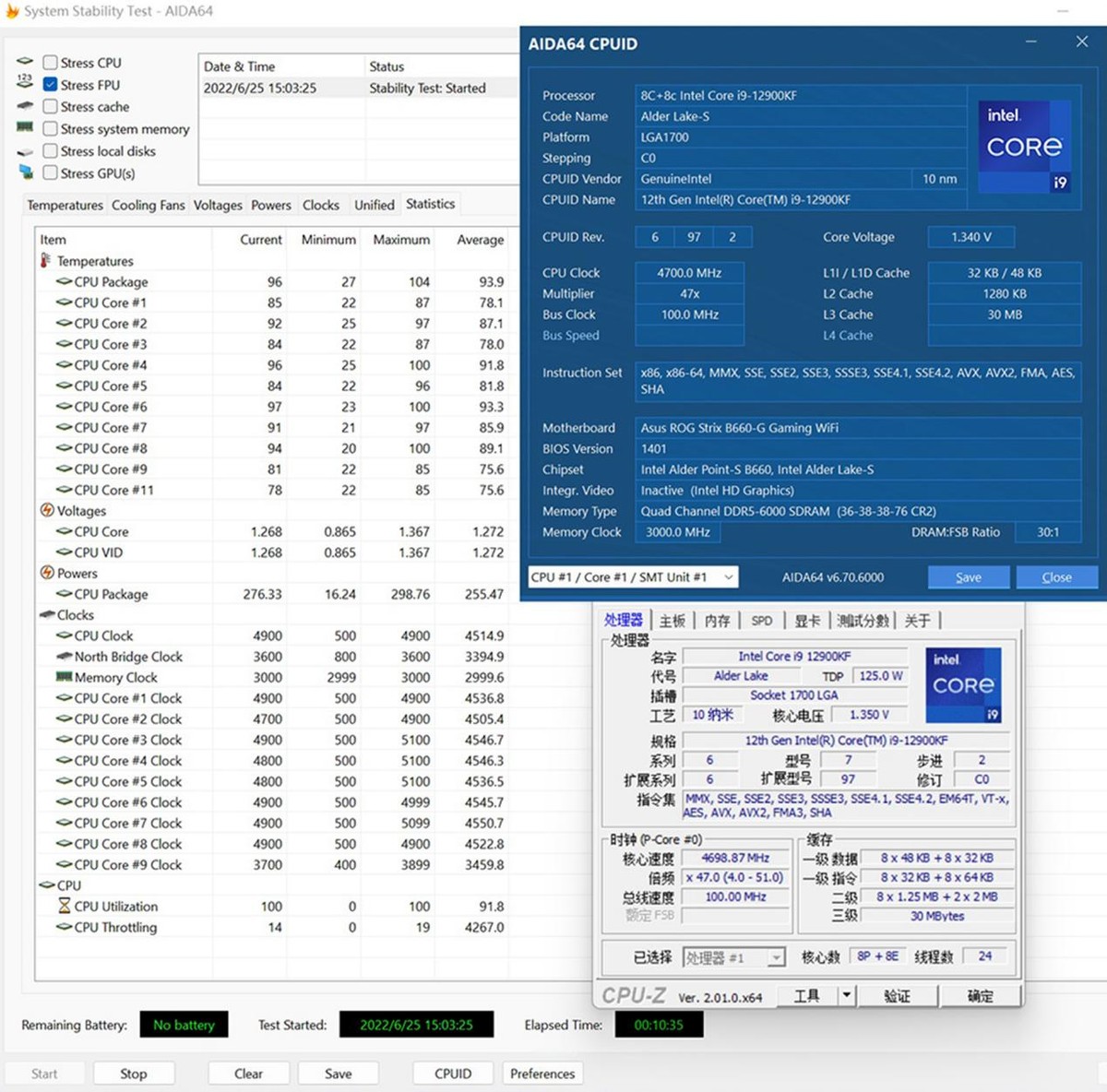Enable Stress system memory checkbox

(51, 129)
